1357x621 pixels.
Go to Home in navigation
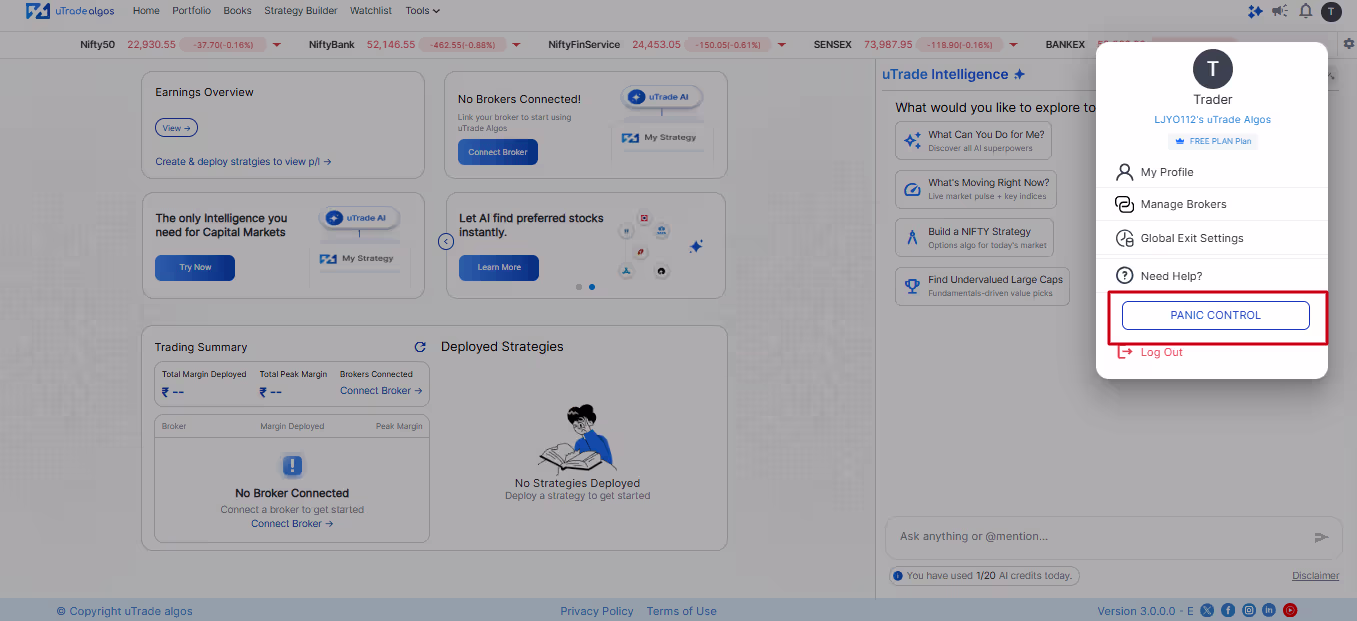point(146,11)
